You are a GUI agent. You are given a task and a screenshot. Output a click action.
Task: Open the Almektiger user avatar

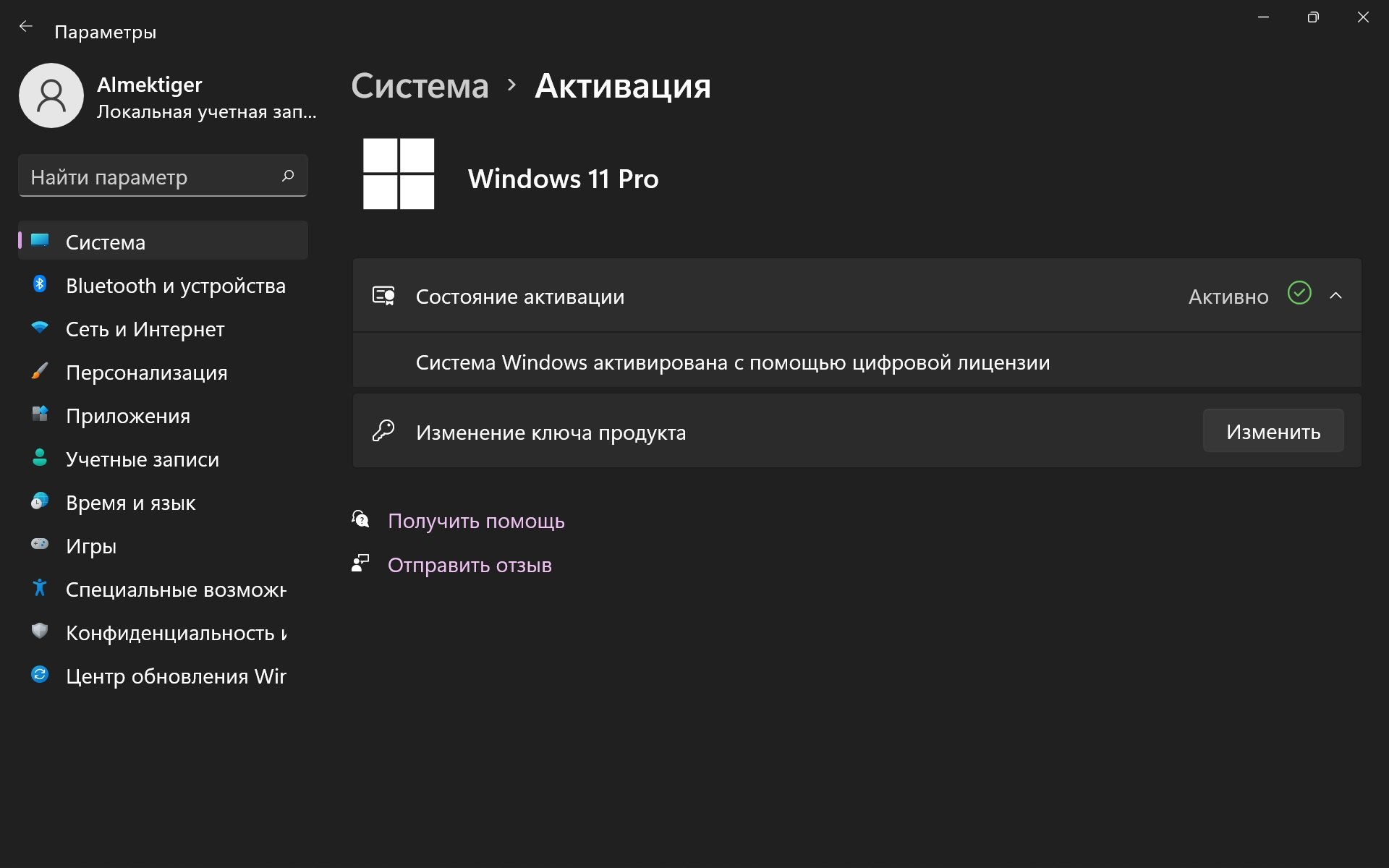pyautogui.click(x=51, y=95)
